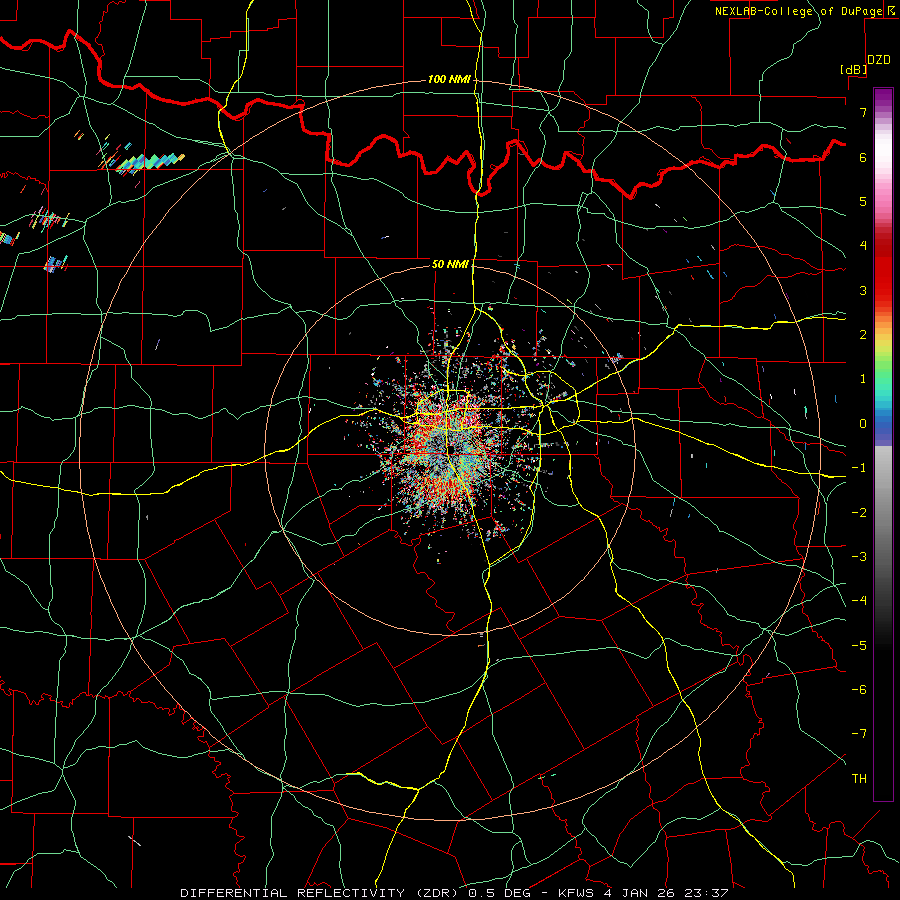Click the "7" value on the color scale
Screen dimensions: 900x900
pos(863,112)
